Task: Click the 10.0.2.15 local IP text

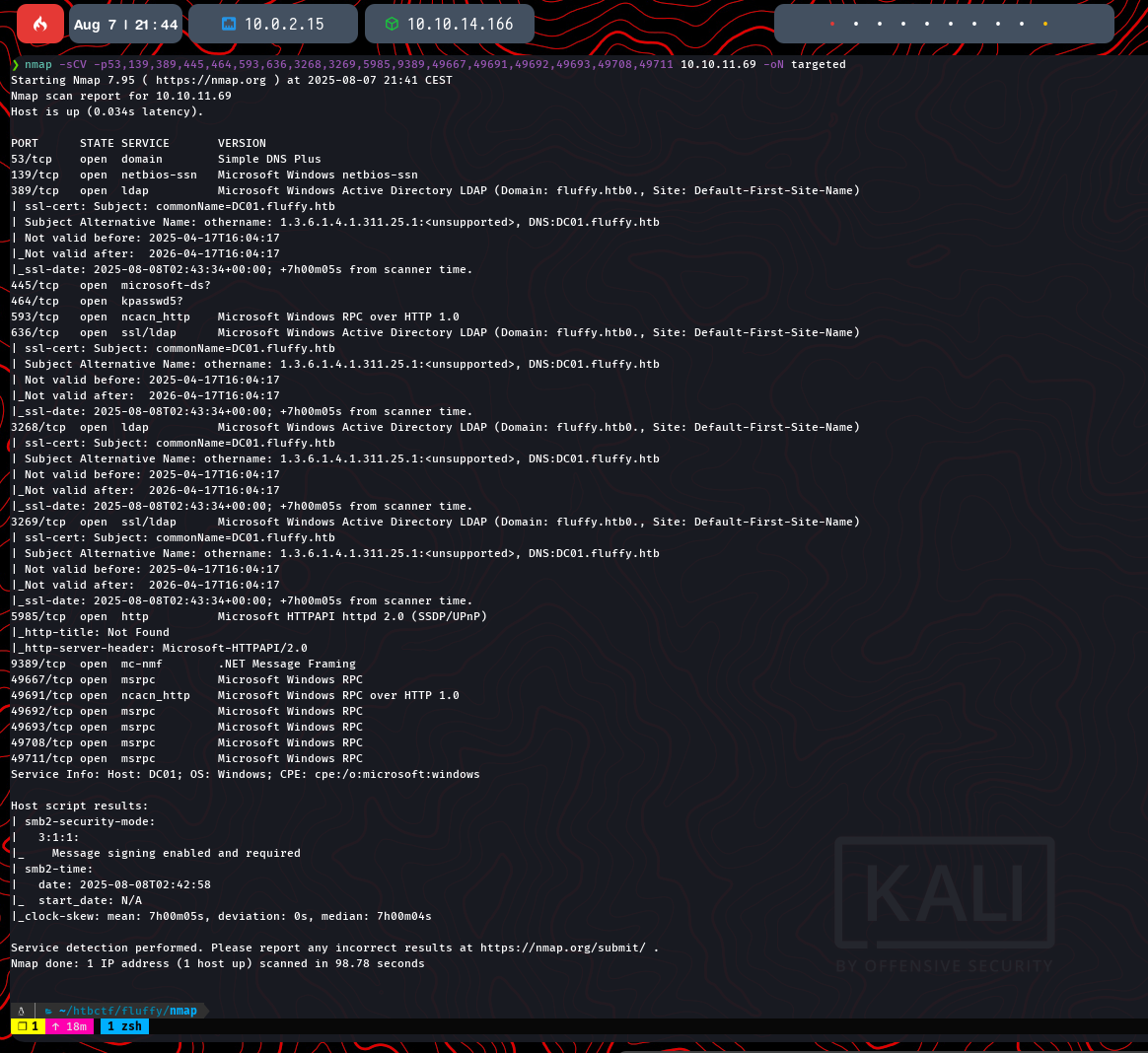Action: click(x=284, y=24)
